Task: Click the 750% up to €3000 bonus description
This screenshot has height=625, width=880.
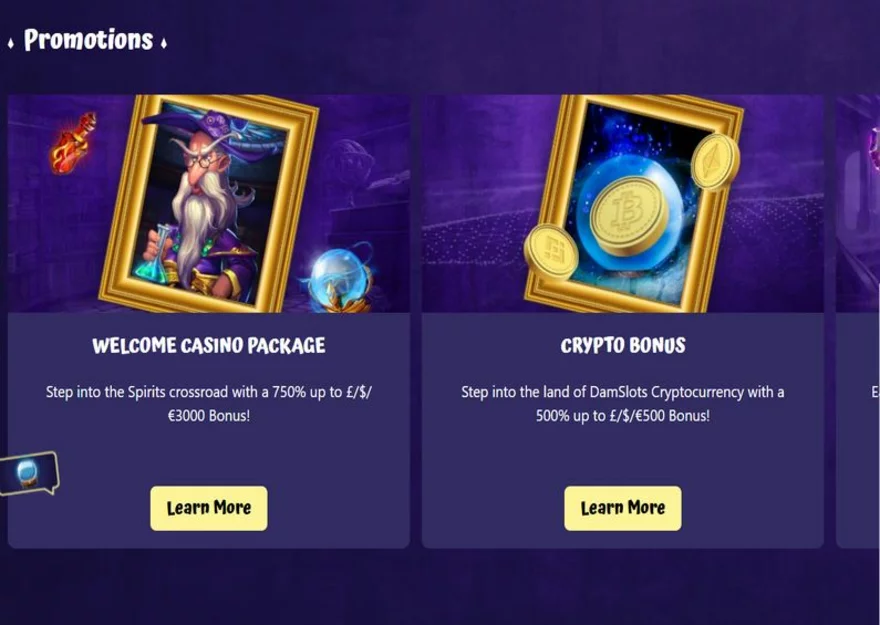Action: [209, 403]
